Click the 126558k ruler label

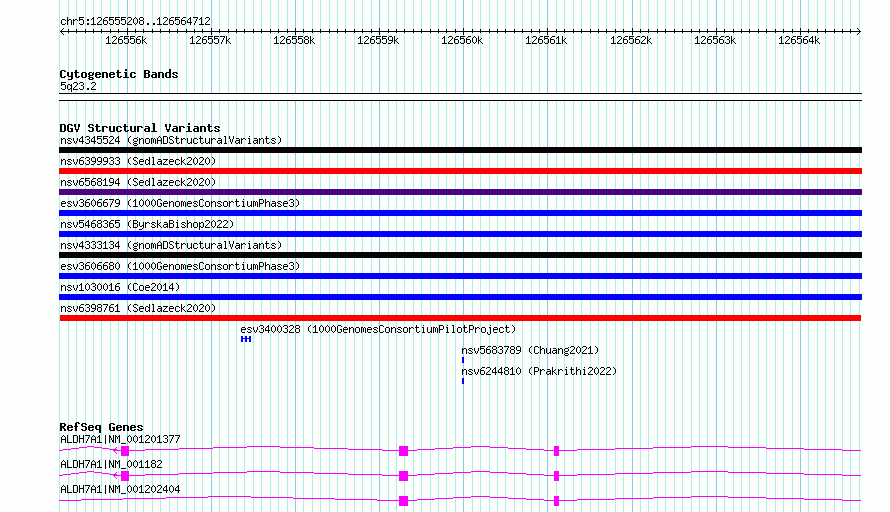[294, 41]
